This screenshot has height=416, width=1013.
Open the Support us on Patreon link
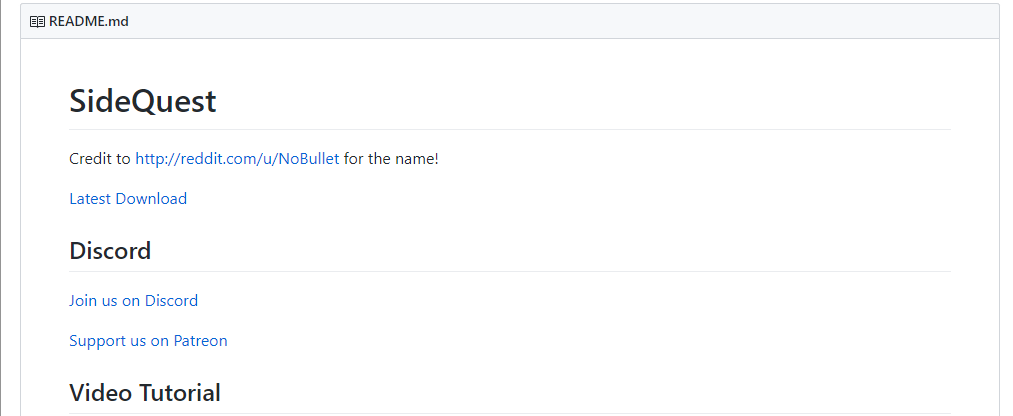(x=149, y=340)
